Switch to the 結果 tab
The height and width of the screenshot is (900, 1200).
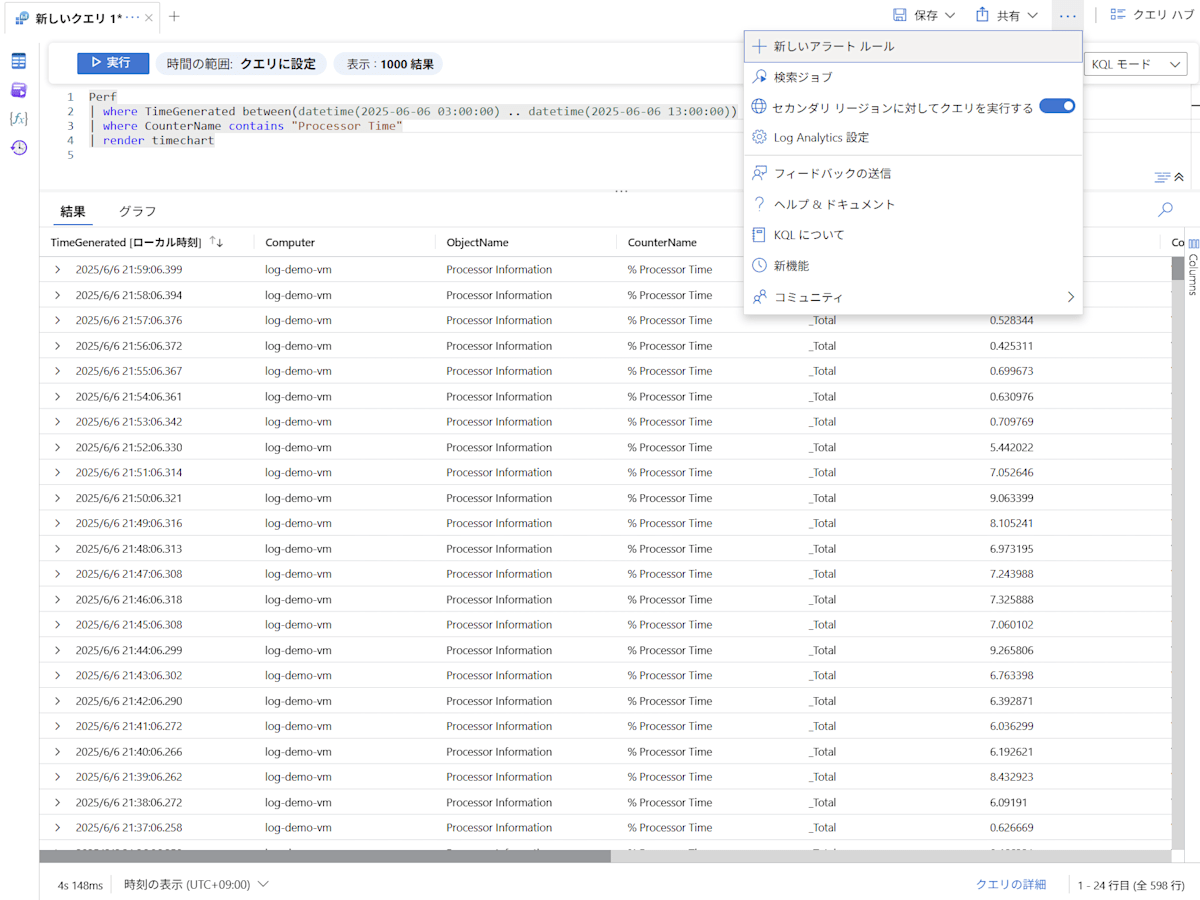[x=73, y=211]
